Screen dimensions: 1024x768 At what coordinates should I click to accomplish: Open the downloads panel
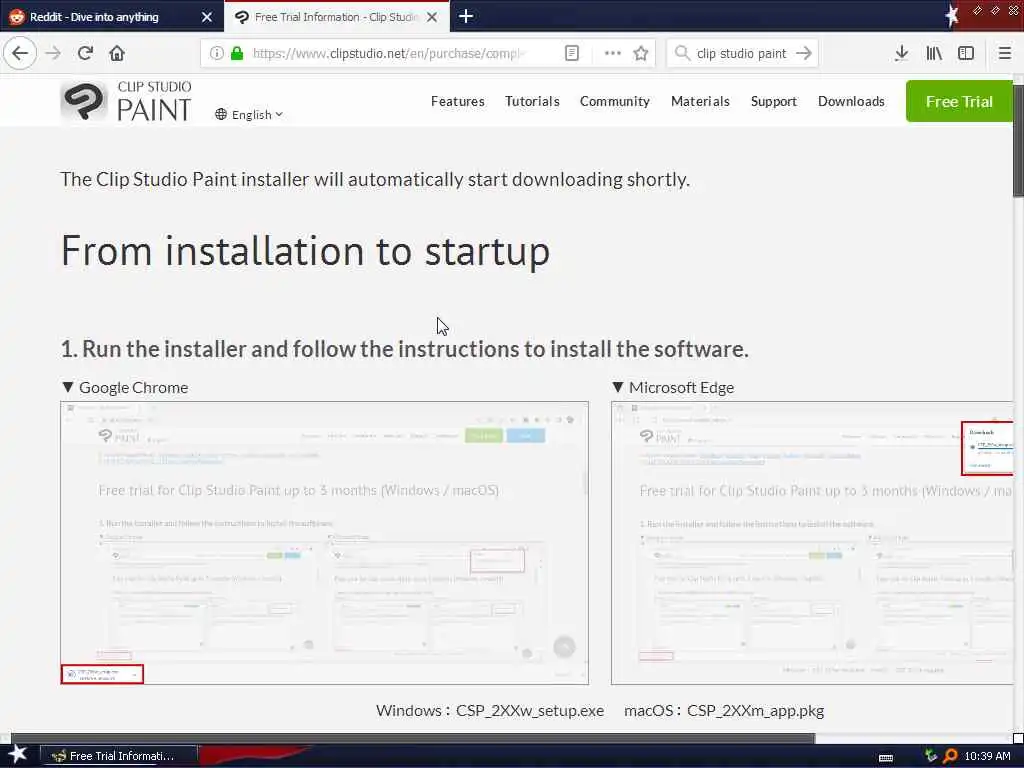click(x=901, y=54)
